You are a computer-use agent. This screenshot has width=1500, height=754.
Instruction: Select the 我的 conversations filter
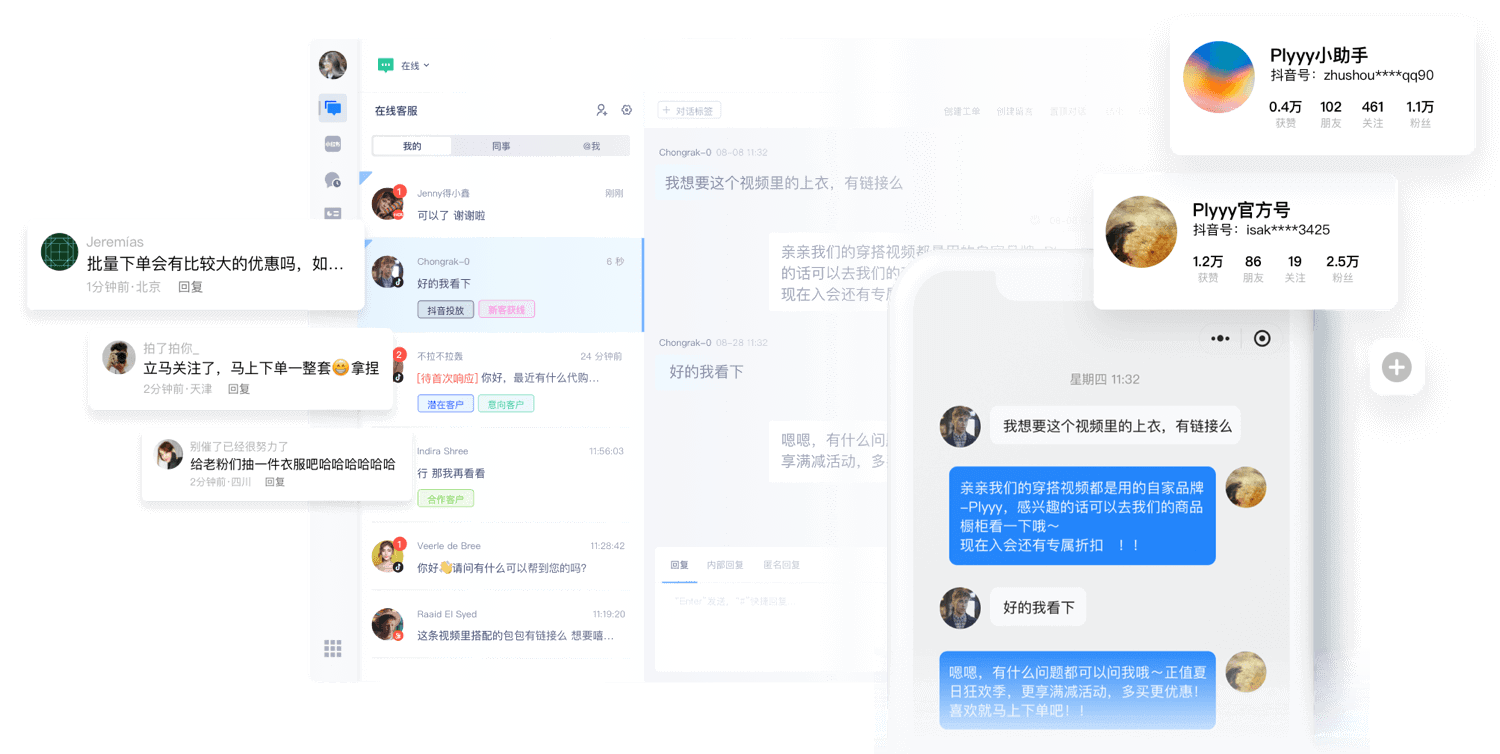point(412,146)
